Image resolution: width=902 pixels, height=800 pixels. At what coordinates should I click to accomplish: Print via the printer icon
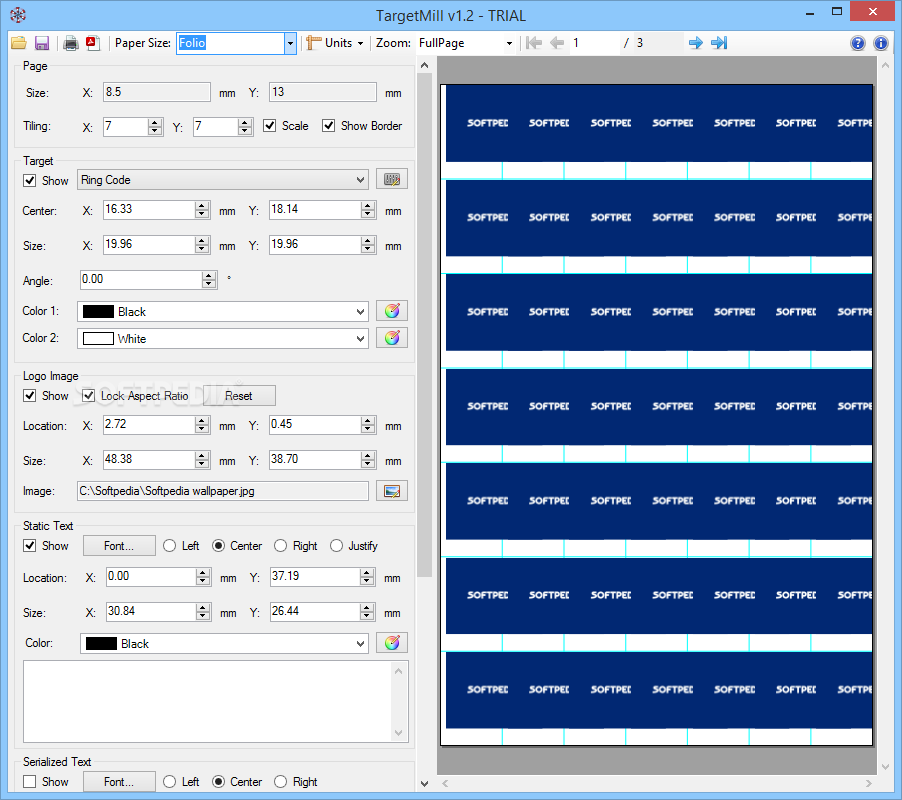pos(71,43)
